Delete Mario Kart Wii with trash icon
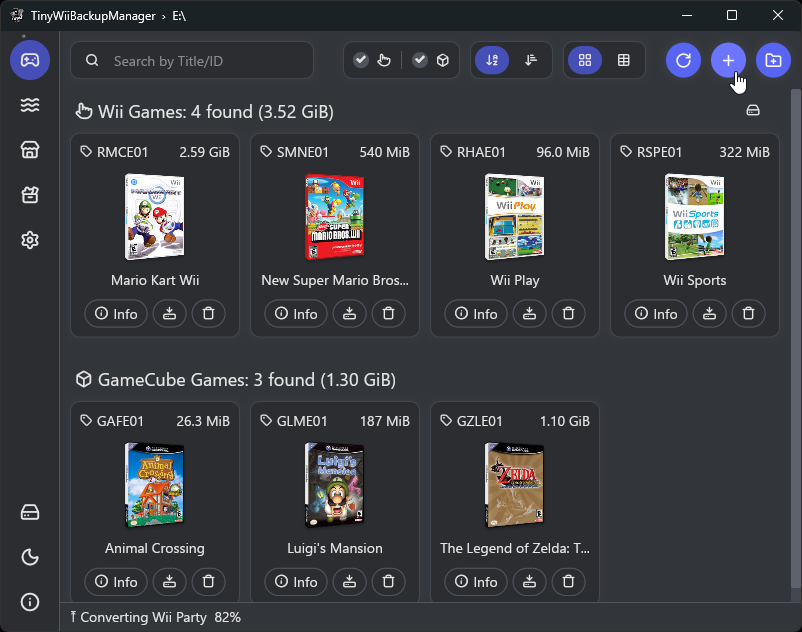The image size is (802, 632). pos(208,314)
